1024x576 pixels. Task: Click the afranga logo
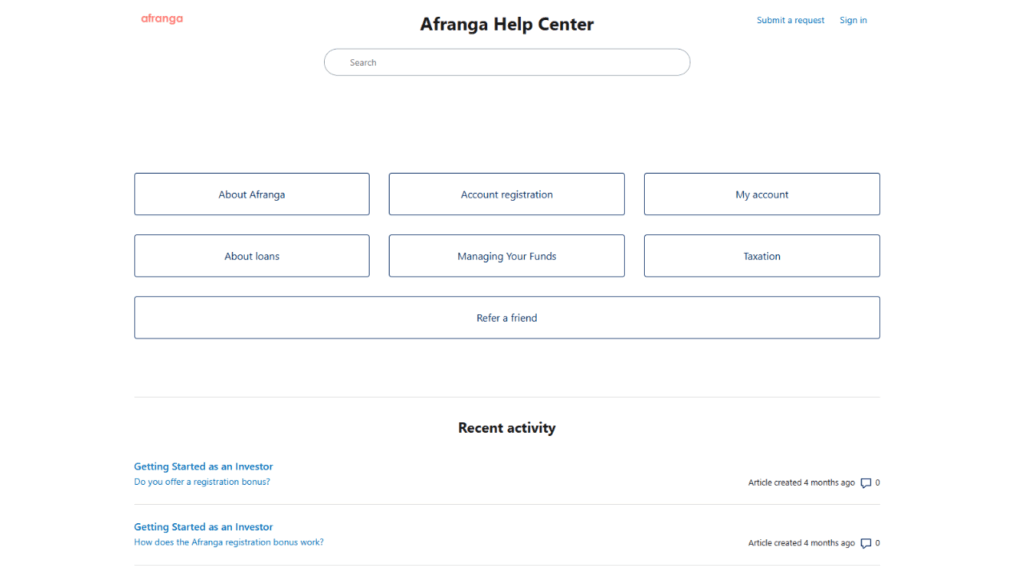(x=162, y=19)
